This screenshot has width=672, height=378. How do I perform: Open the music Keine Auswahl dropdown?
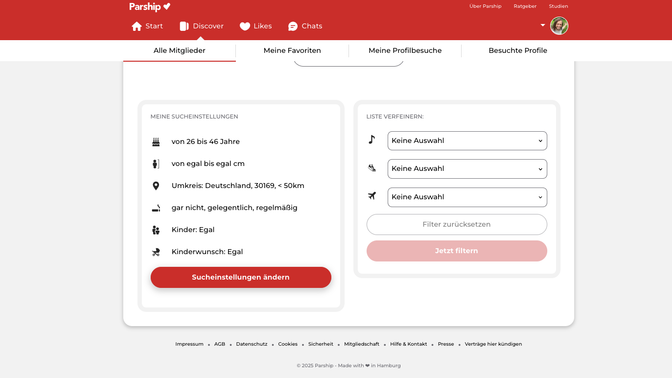click(467, 141)
